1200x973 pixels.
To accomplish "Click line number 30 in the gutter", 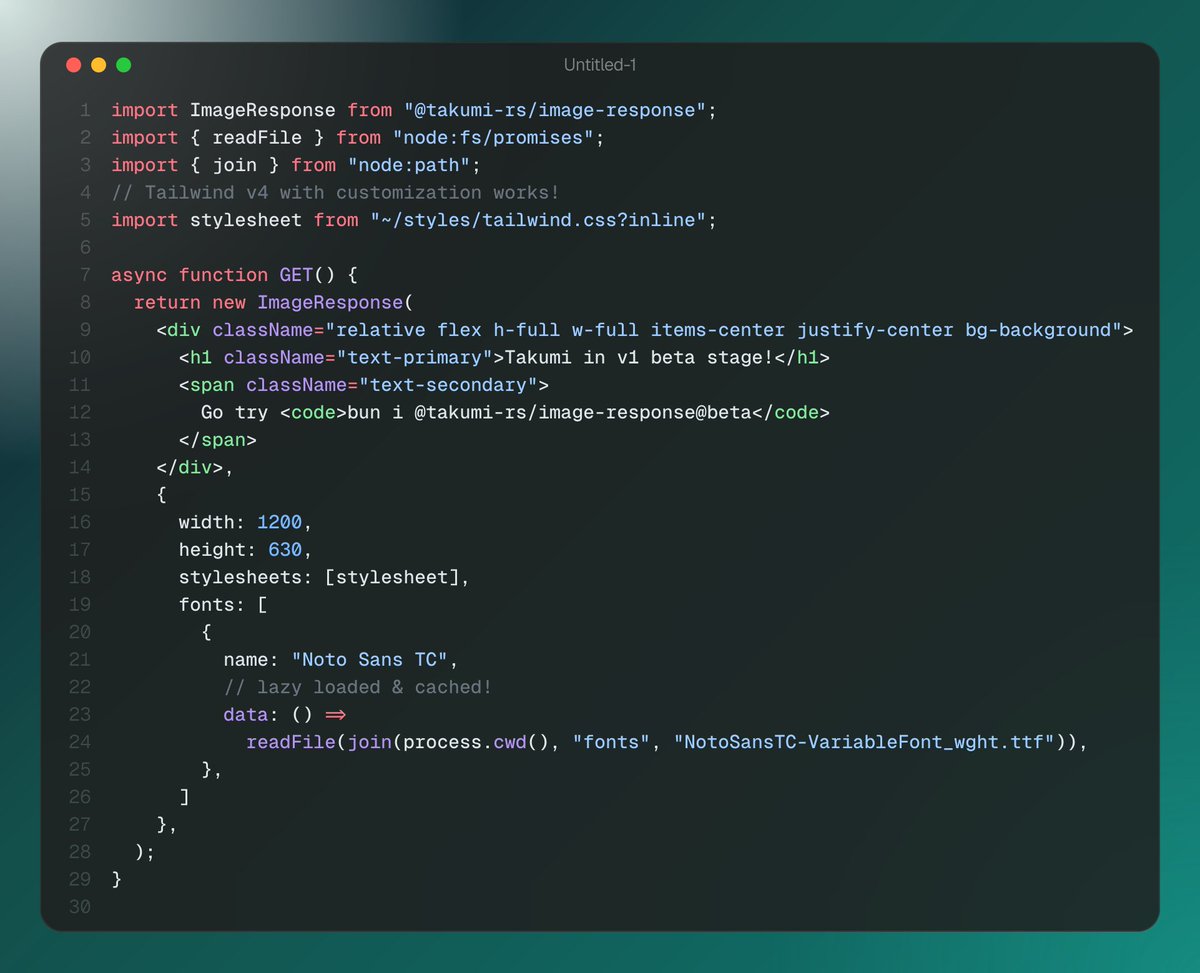I will [80, 907].
